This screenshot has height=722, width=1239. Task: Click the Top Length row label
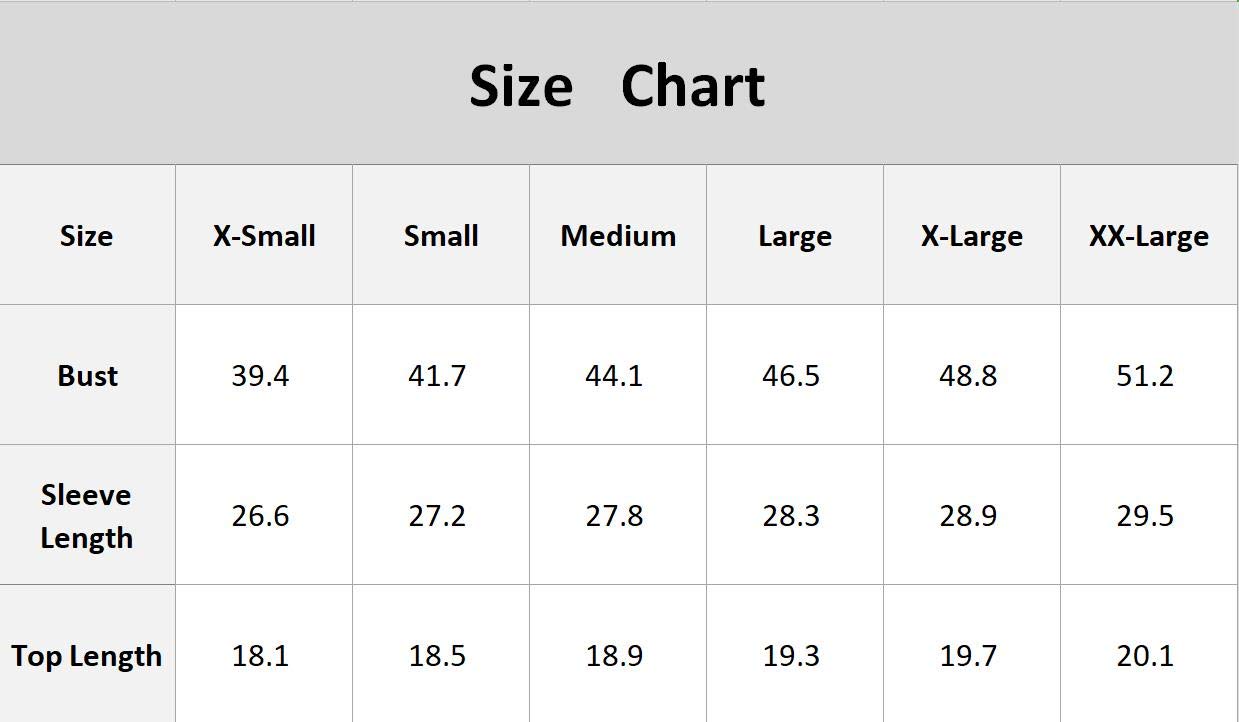(87, 656)
